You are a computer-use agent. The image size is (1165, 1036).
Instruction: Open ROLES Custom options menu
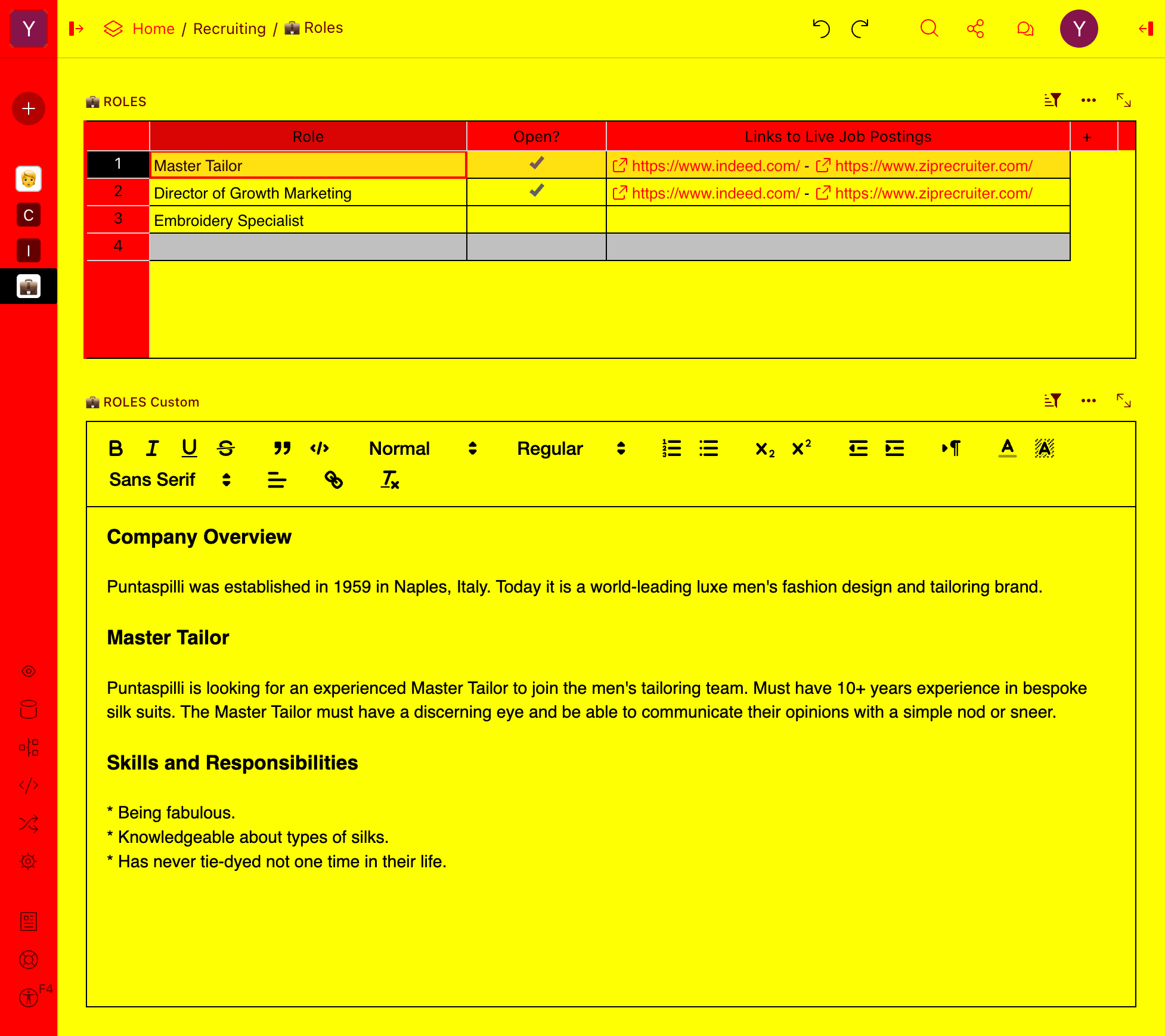1089,401
